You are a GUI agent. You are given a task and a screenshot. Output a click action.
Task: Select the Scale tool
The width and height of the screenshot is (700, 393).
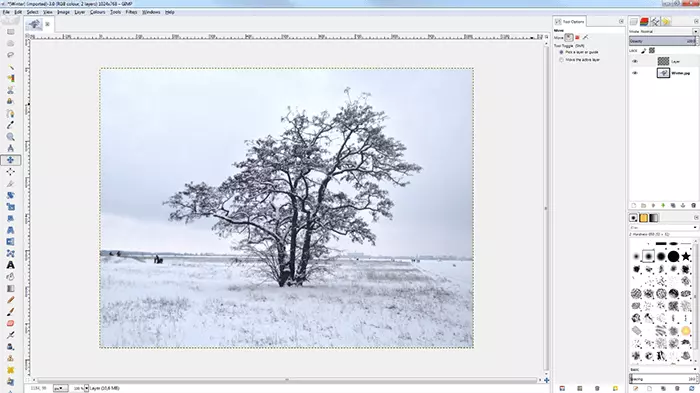(x=10, y=207)
